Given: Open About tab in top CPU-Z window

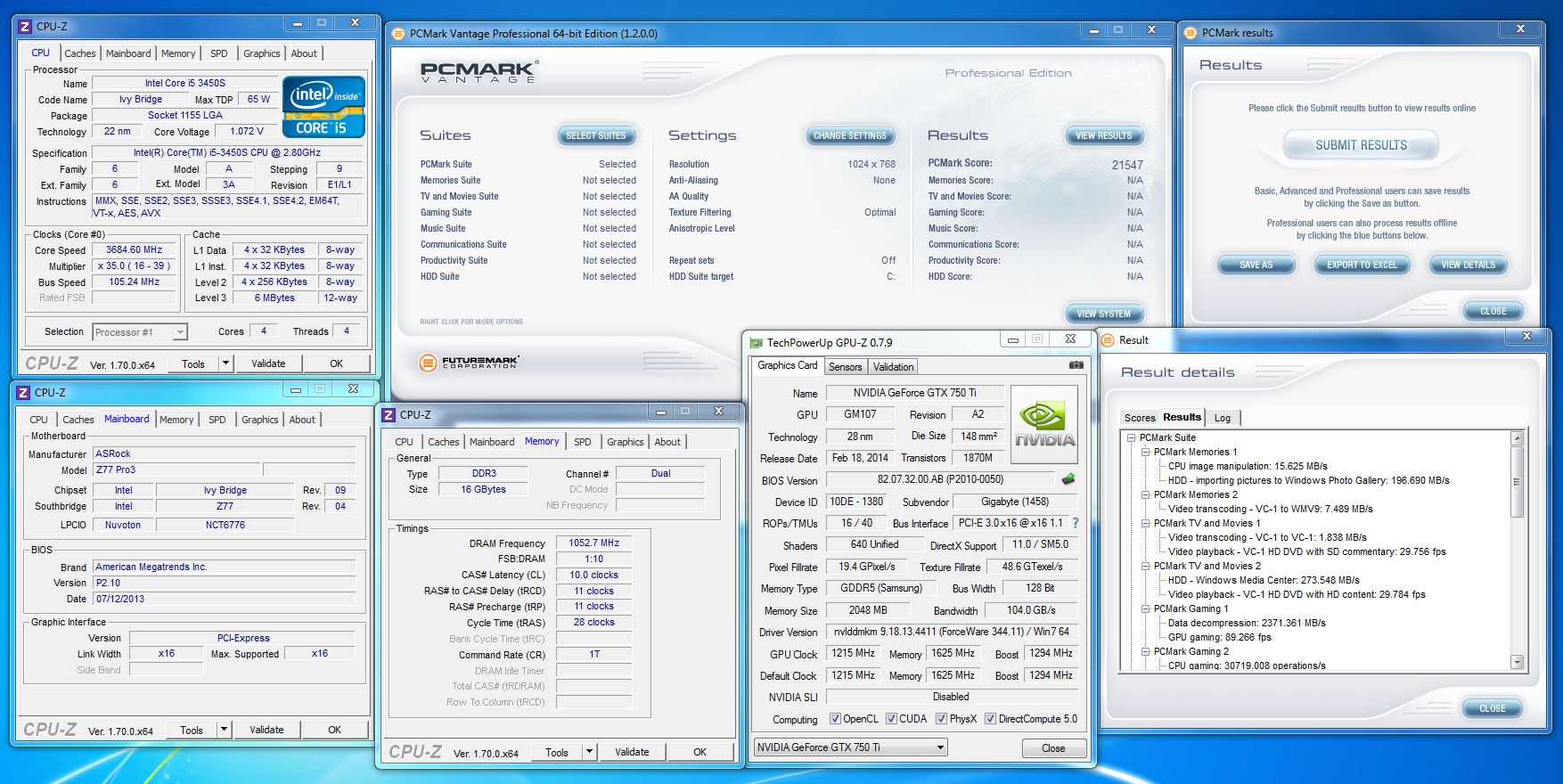Looking at the screenshot, I should [x=304, y=53].
